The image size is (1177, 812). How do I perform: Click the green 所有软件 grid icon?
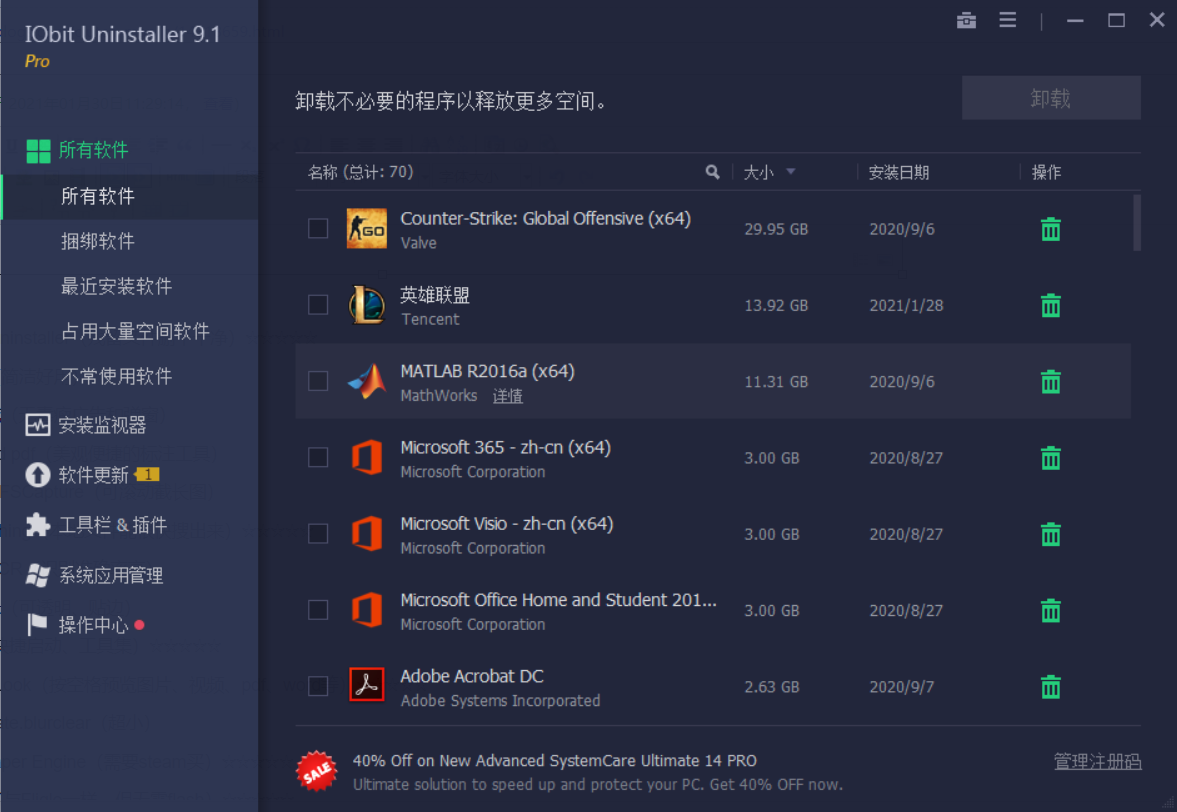(38, 151)
